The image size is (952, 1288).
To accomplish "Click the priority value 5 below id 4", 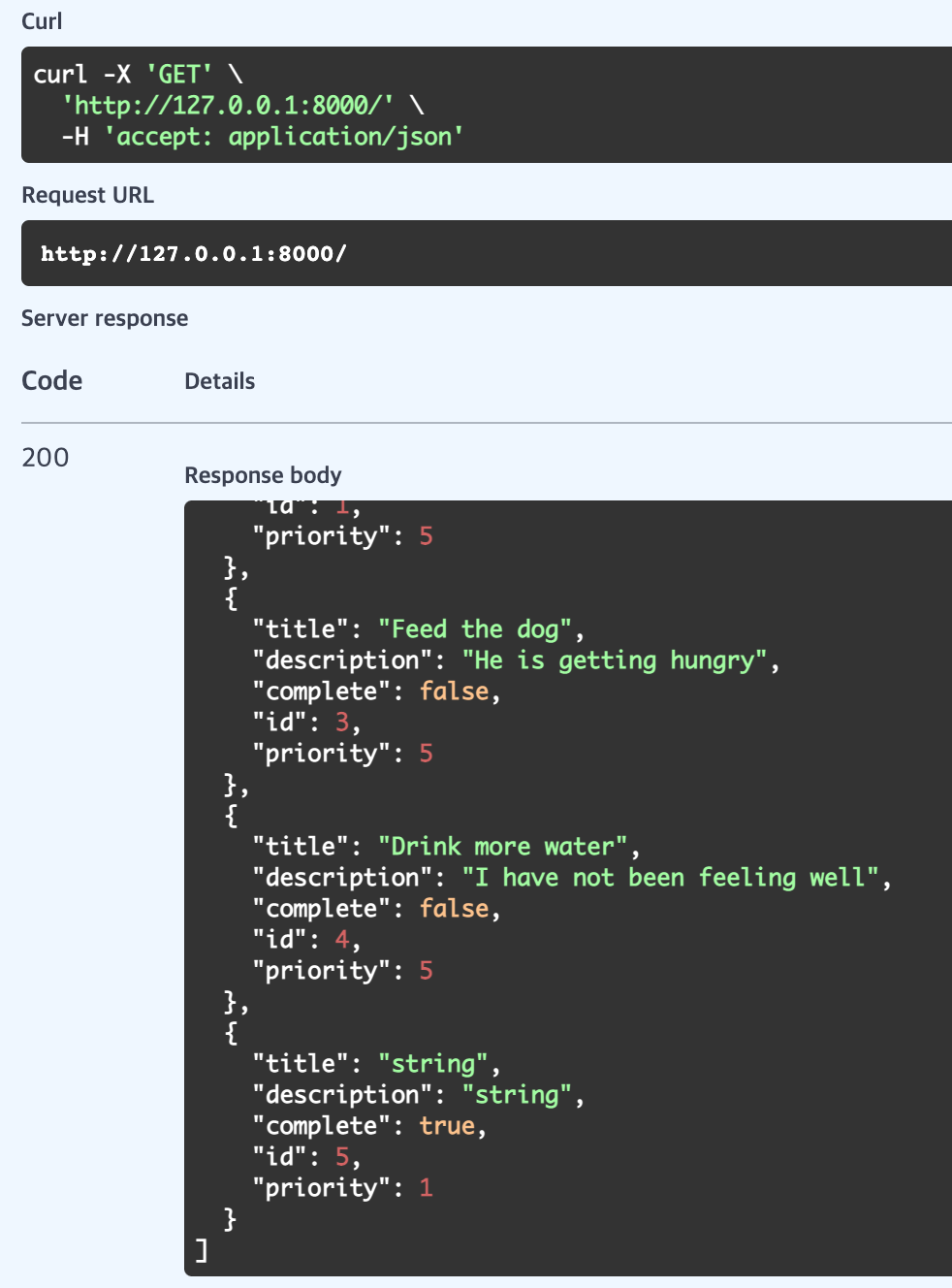I will tap(426, 971).
